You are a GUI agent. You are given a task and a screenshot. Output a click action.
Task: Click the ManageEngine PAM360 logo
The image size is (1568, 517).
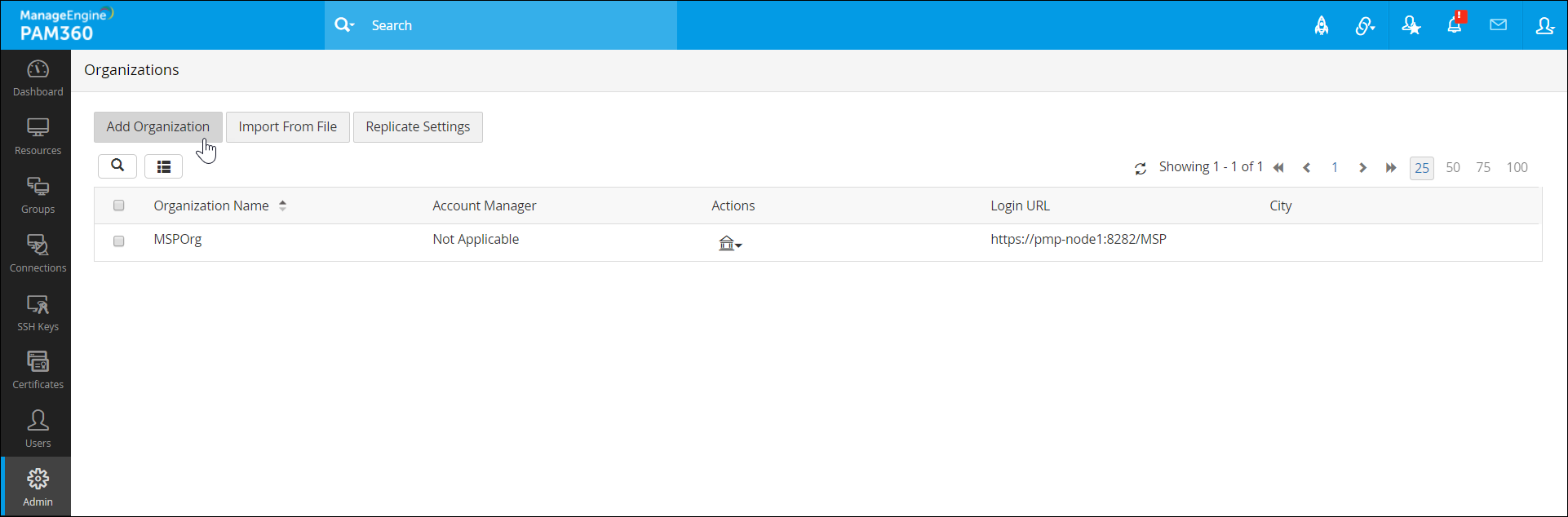pyautogui.click(x=66, y=25)
